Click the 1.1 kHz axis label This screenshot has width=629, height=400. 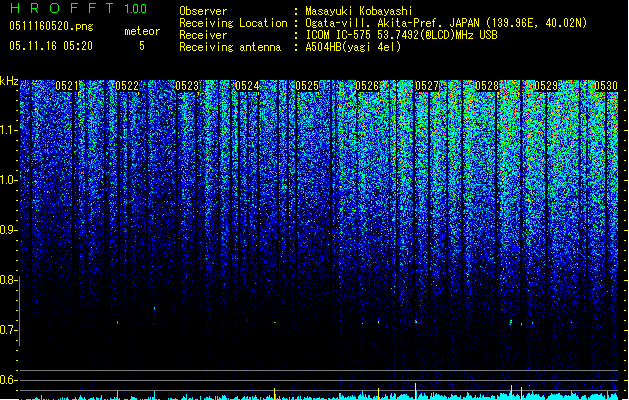click(8, 130)
